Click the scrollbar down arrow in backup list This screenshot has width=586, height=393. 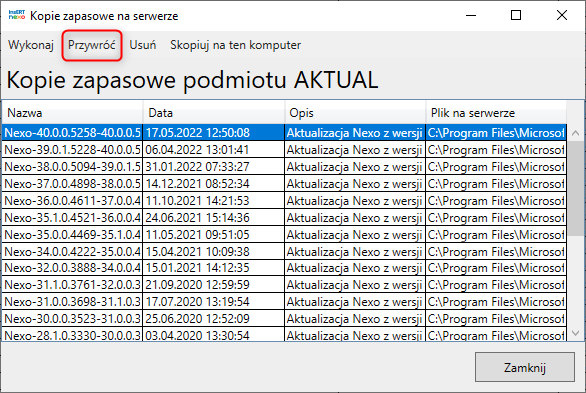[x=576, y=333]
